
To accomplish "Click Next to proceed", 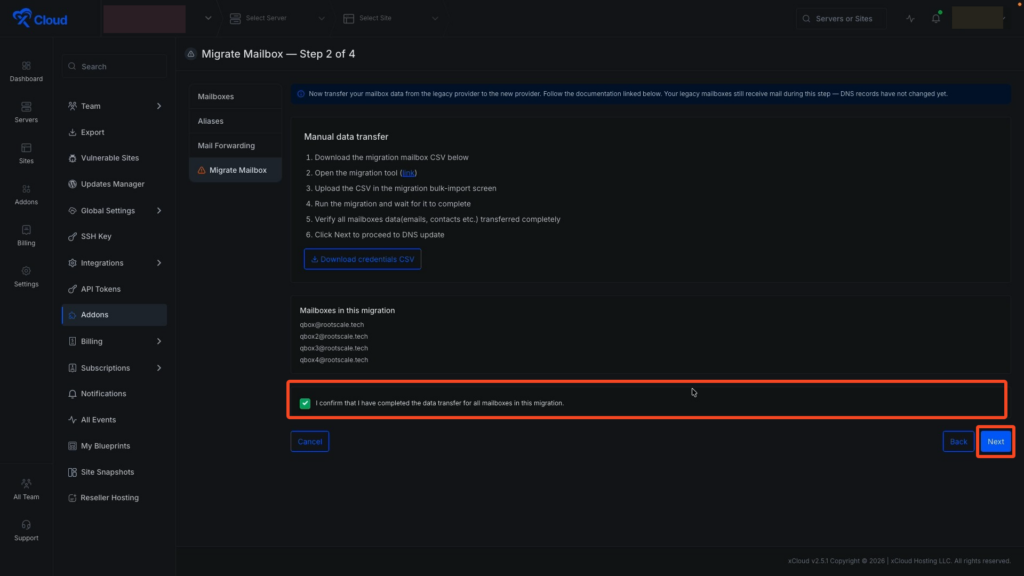I will (995, 441).
